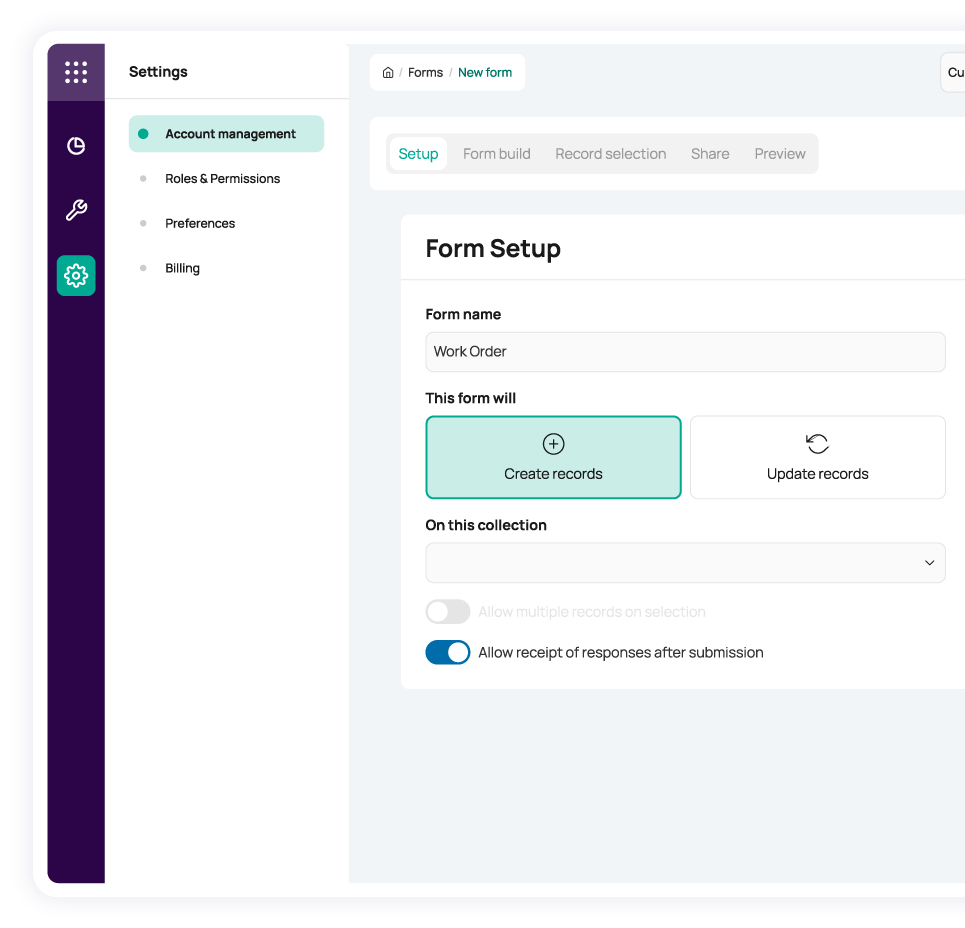Click the refresh arrows icon for Update records
The height and width of the screenshot is (928, 965).
tap(817, 444)
